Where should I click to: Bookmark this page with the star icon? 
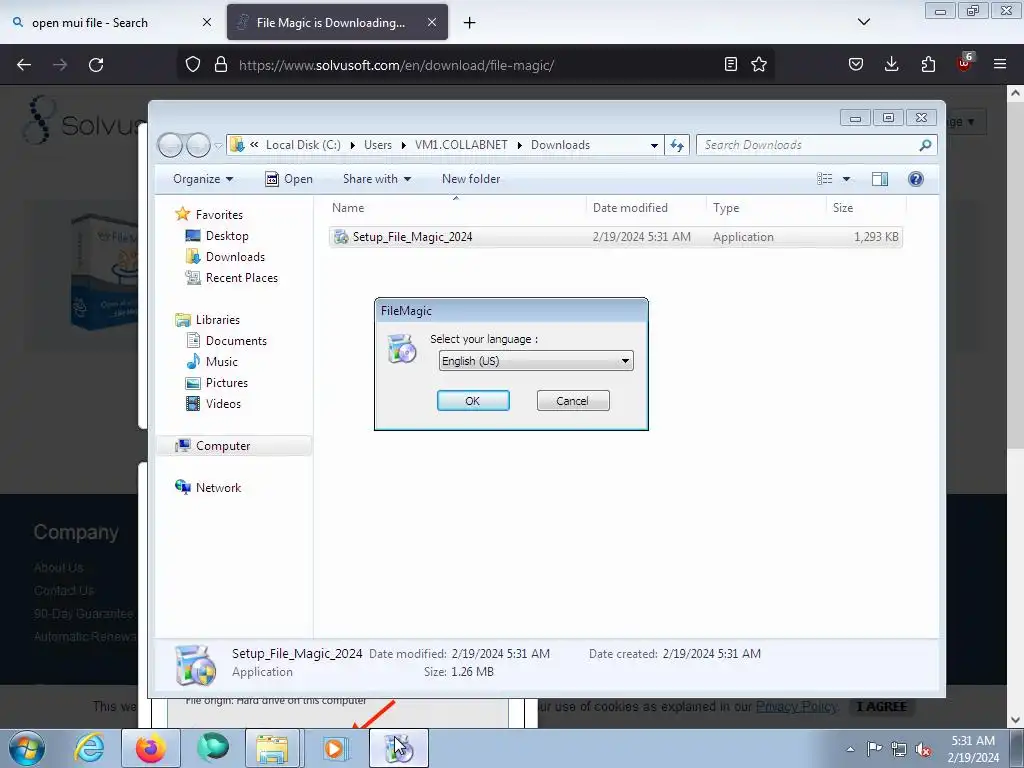pyautogui.click(x=758, y=64)
